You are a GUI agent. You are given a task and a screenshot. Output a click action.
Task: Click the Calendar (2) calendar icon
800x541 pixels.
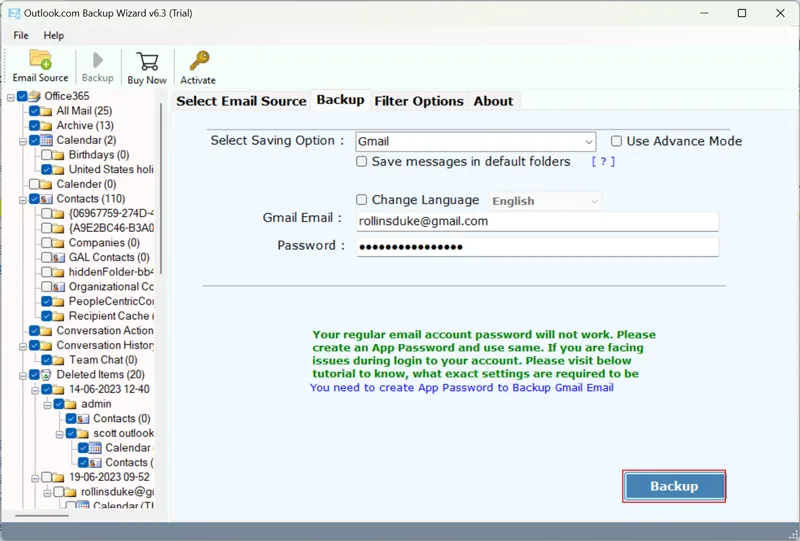[46, 140]
